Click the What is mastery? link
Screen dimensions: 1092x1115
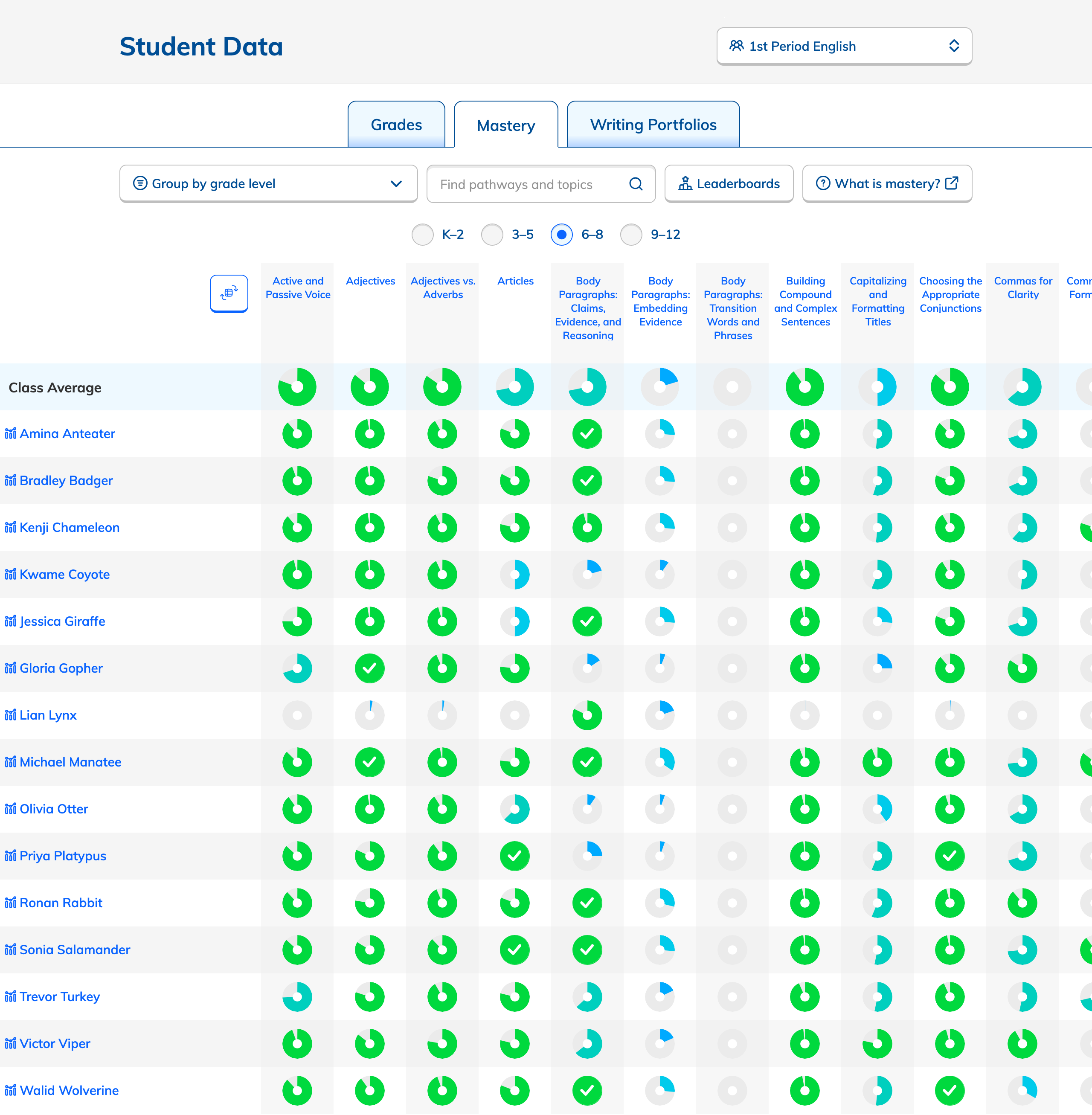887,184
